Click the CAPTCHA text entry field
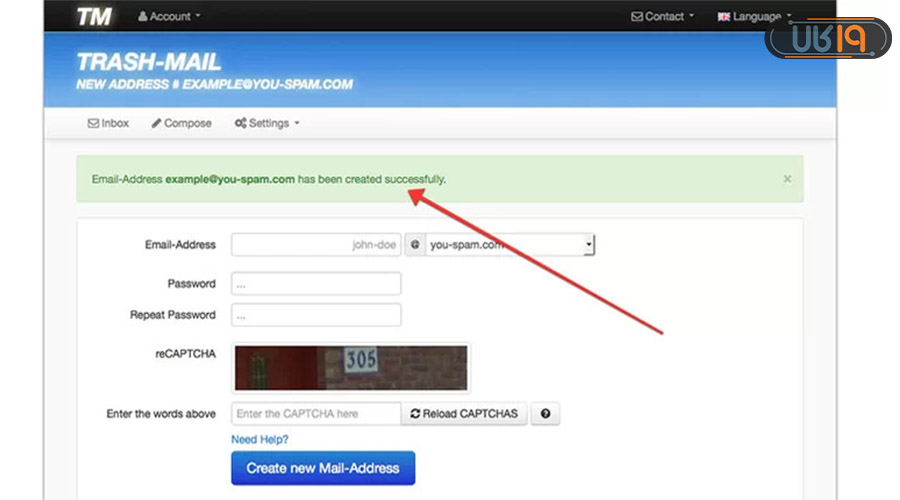 pyautogui.click(x=316, y=414)
